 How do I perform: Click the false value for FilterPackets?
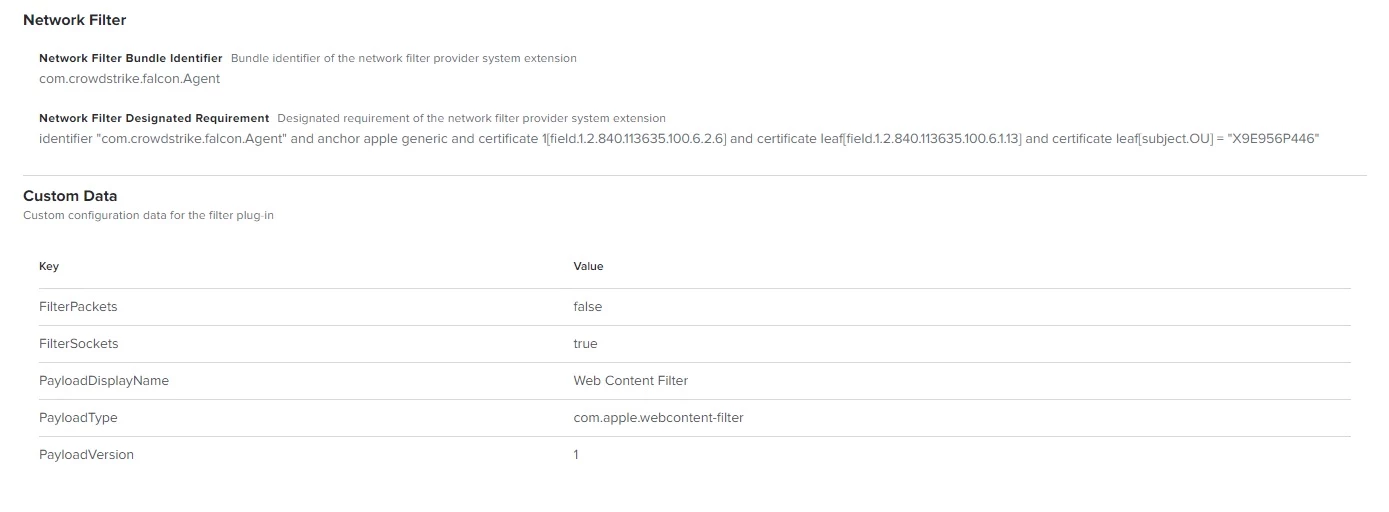pos(588,307)
